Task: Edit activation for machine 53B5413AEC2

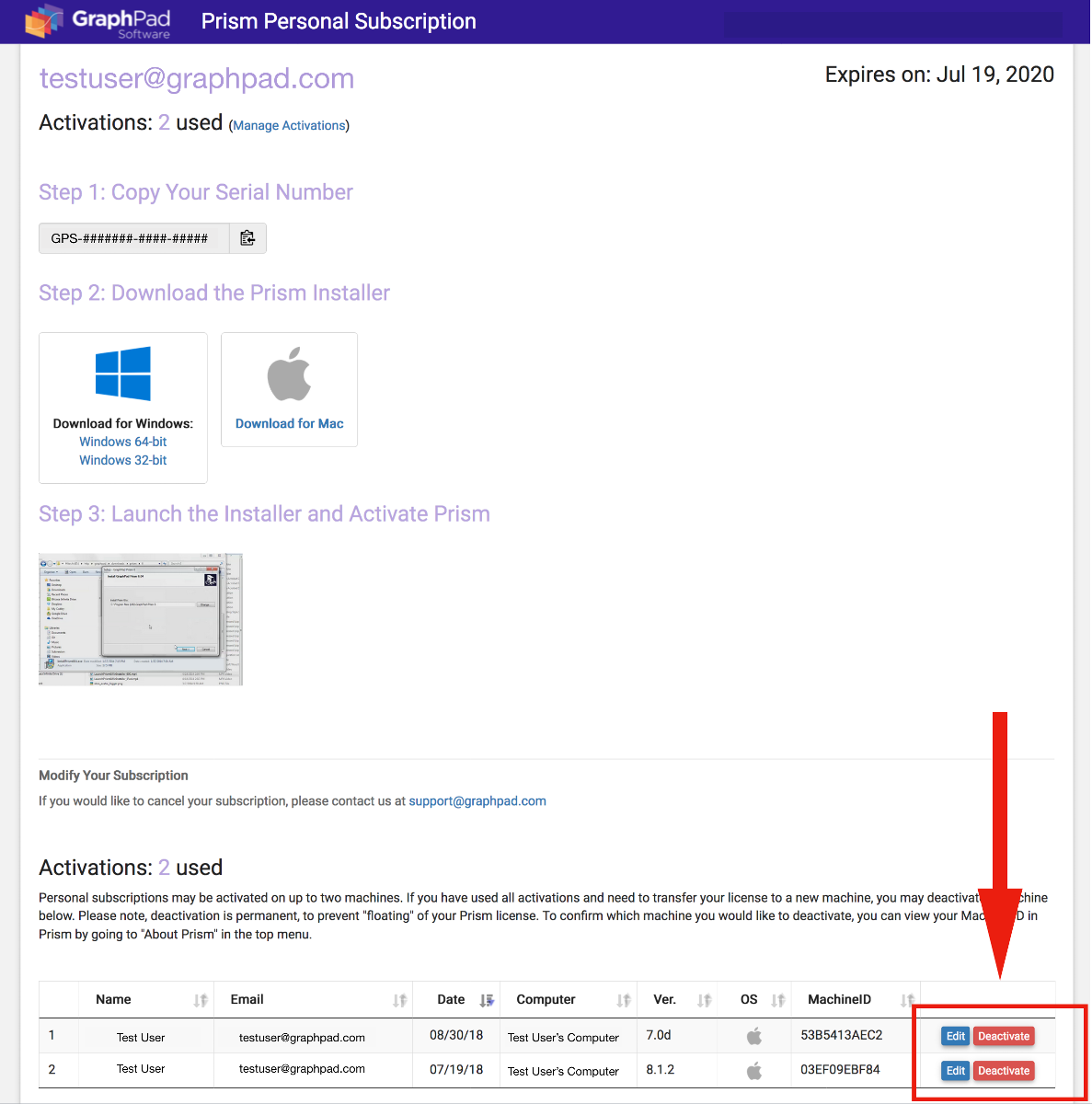Action: point(956,1036)
